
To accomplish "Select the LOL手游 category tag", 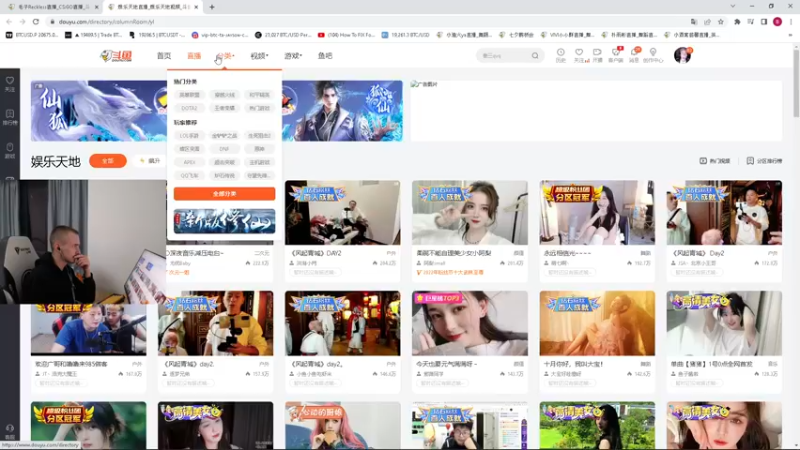I will (189, 136).
